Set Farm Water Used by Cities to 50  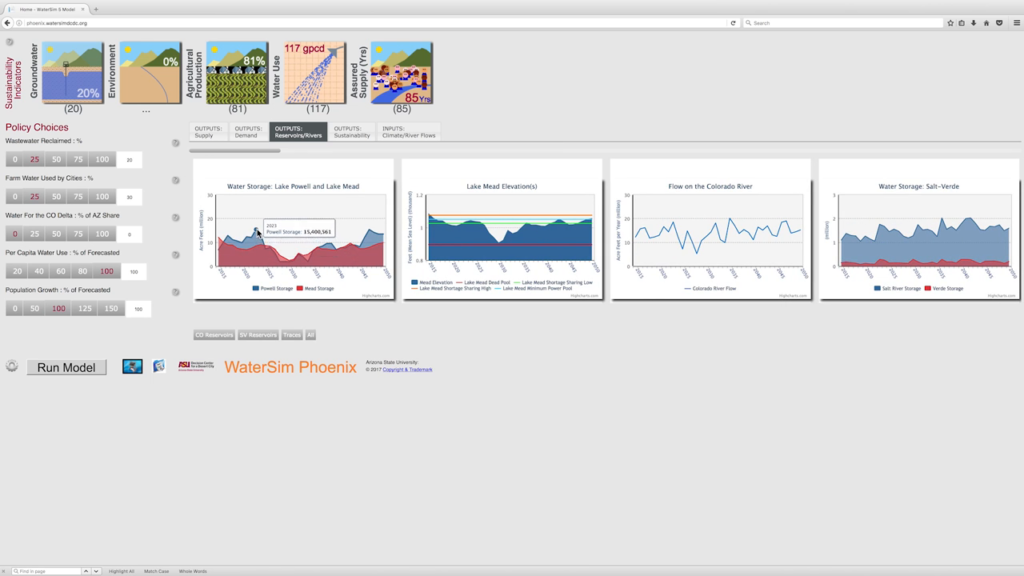tap(56, 197)
